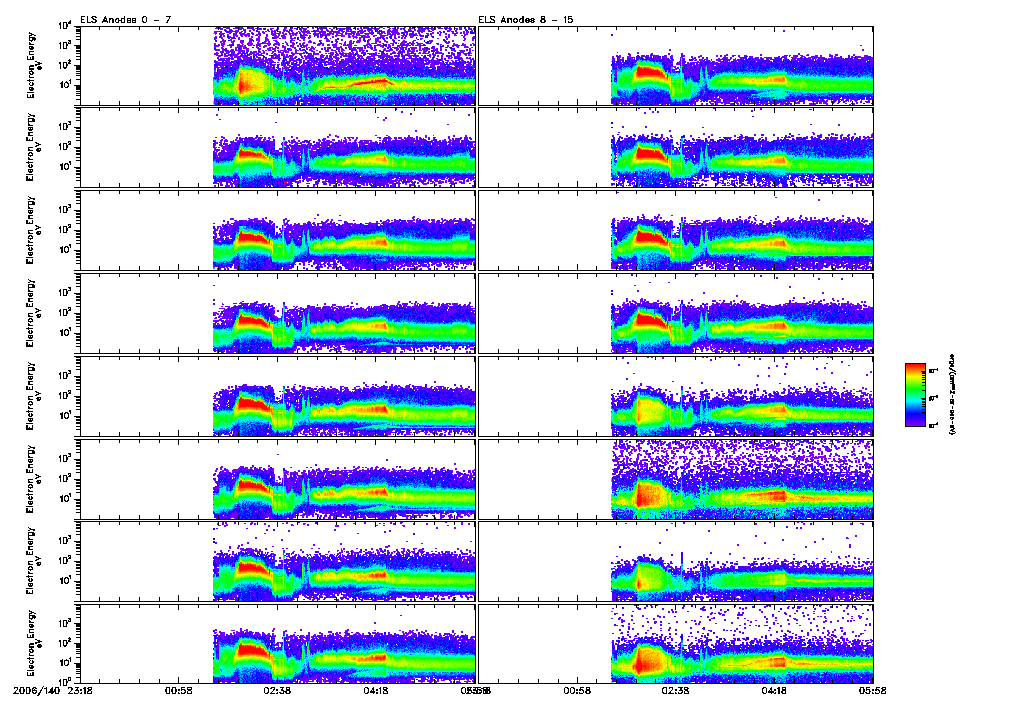1024x708 pixels.
Task: Select the first (top) spectrogram under ELS Anodes 0 - 7
Action: pos(277,65)
